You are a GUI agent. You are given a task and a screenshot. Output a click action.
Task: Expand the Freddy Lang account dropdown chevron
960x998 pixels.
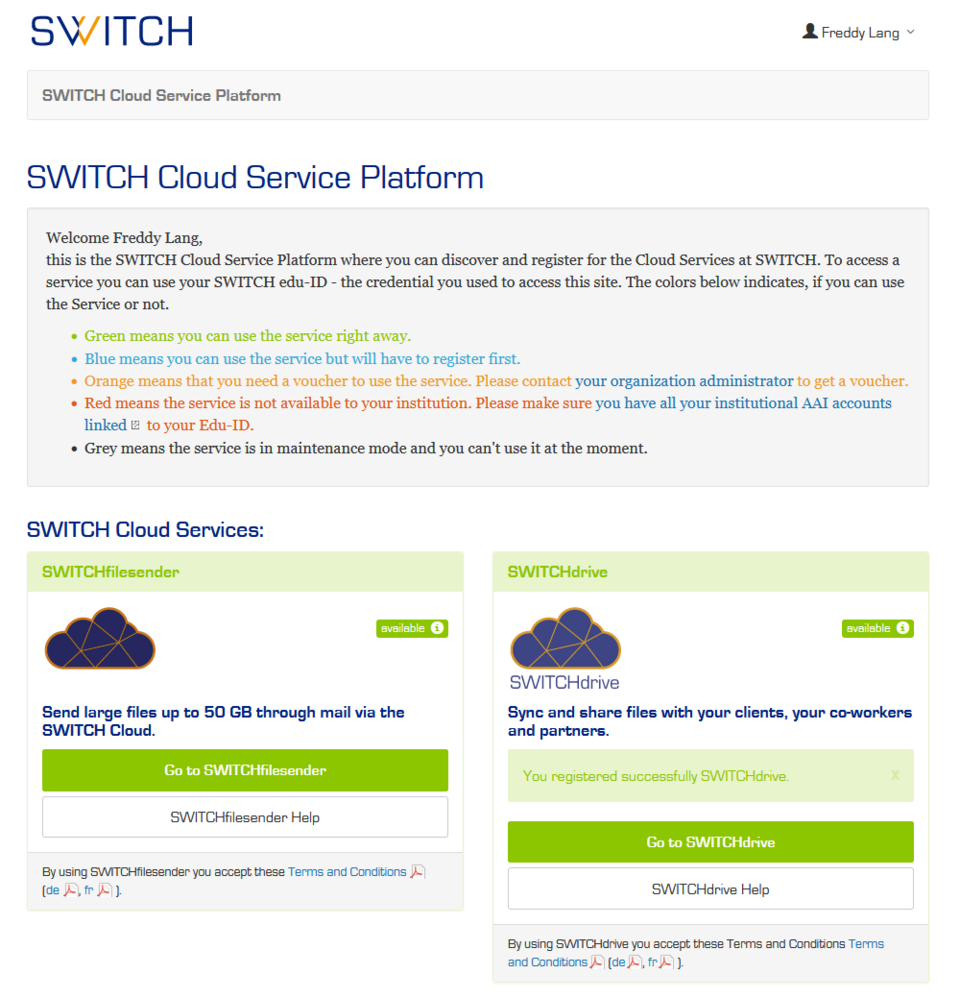pyautogui.click(x=910, y=32)
